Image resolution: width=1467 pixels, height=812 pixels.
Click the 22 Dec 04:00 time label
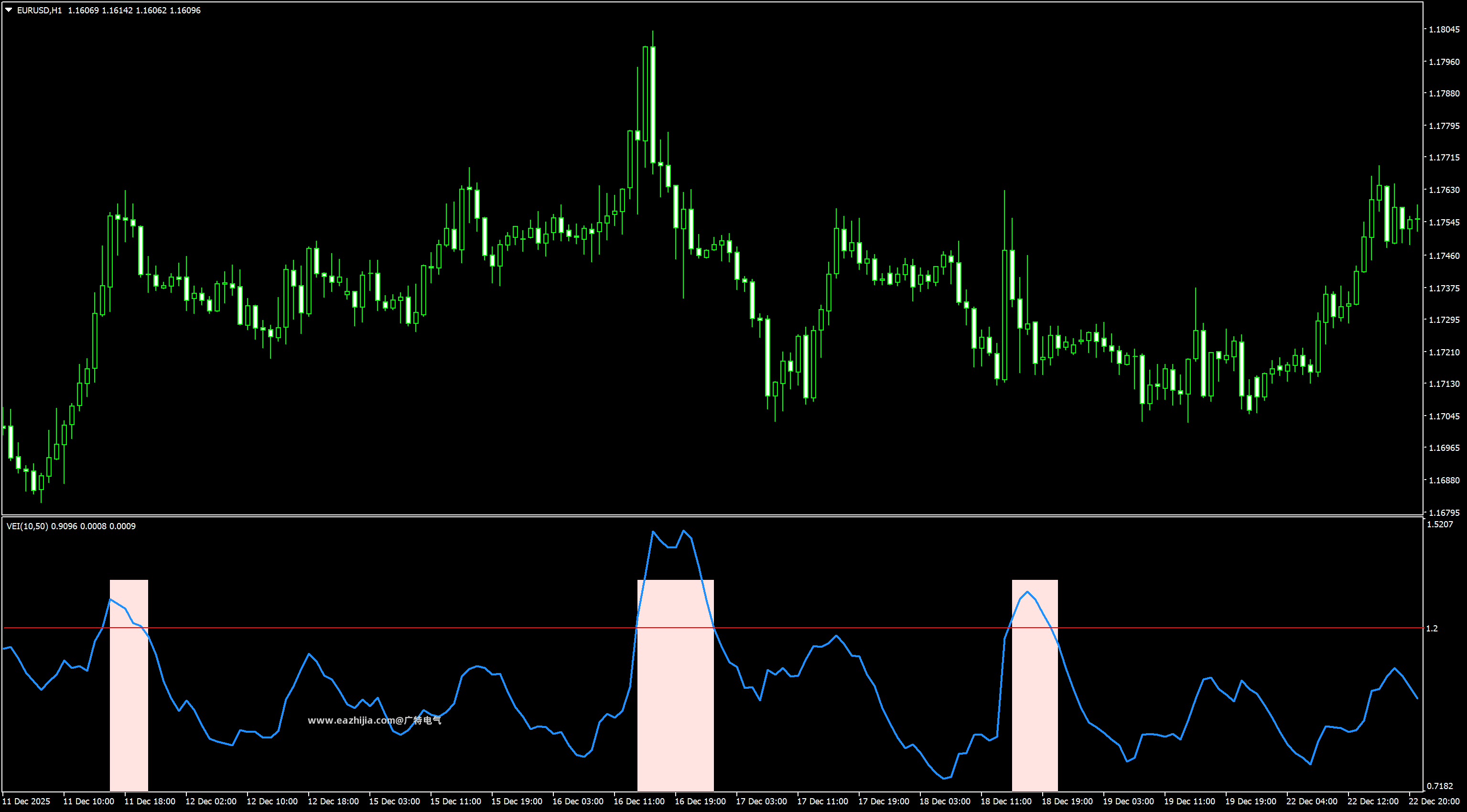click(x=1312, y=802)
